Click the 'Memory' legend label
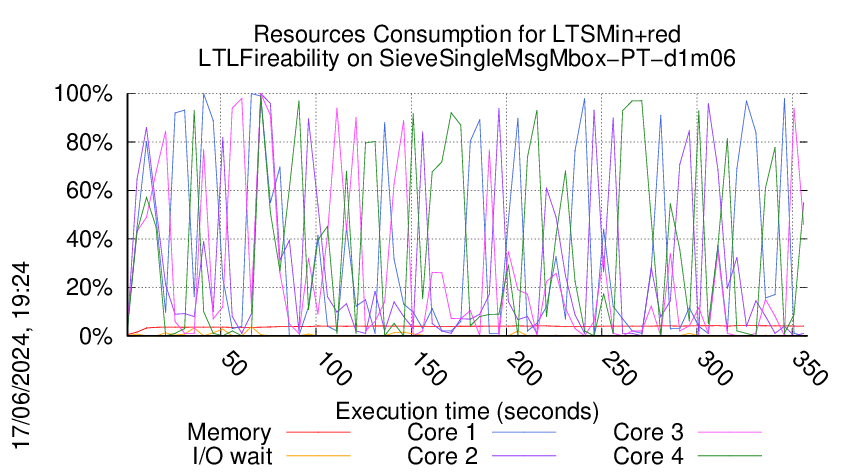Viewport: 850px width, 475px height. 229,433
